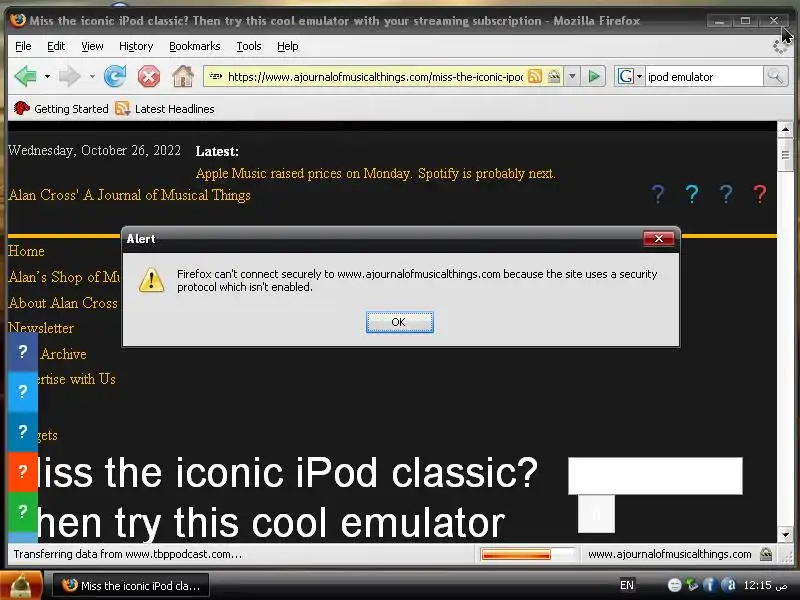This screenshot has width=800, height=600.
Task: Click the vertical scrollbar up arrow
Action: click(x=785, y=129)
